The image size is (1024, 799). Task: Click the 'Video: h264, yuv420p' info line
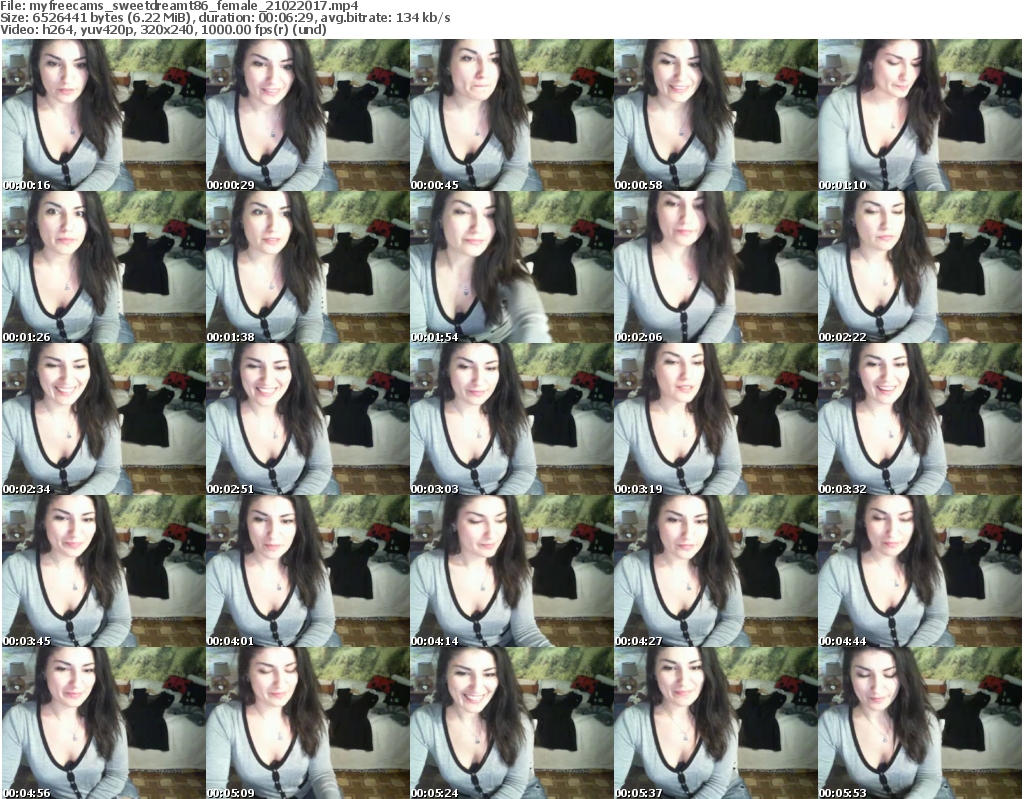pos(163,29)
